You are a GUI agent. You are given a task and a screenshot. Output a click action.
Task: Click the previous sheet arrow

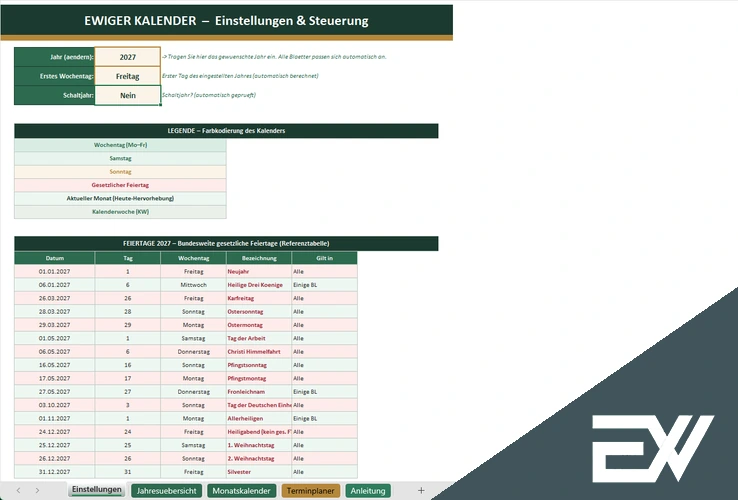(18, 491)
